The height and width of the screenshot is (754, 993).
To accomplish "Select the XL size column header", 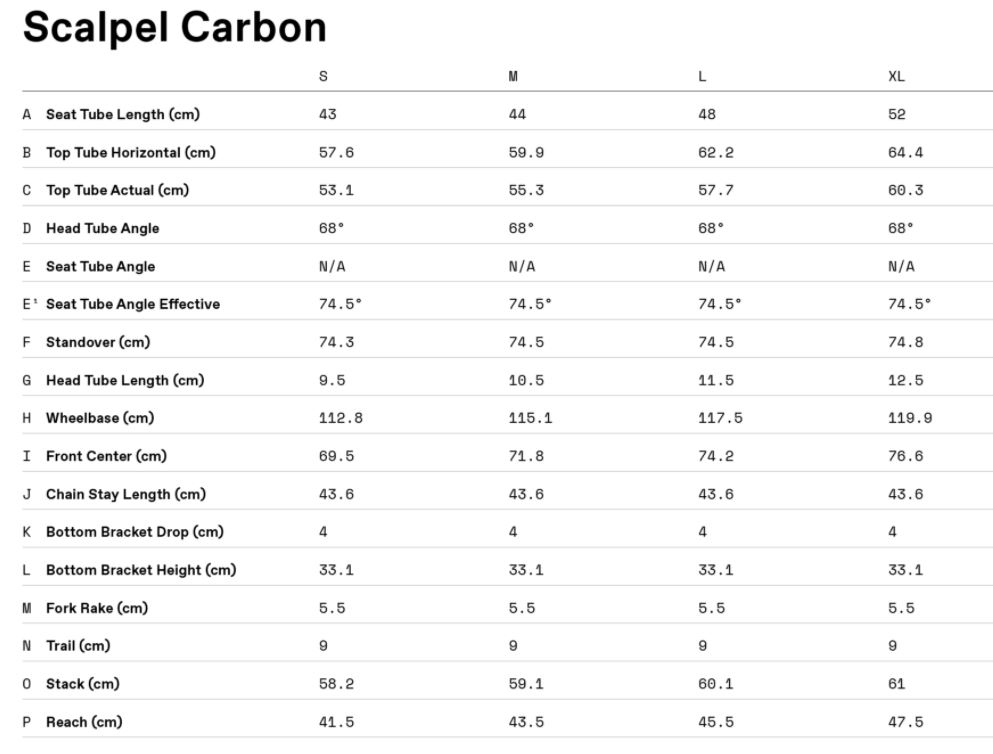I will pyautogui.click(x=896, y=77).
